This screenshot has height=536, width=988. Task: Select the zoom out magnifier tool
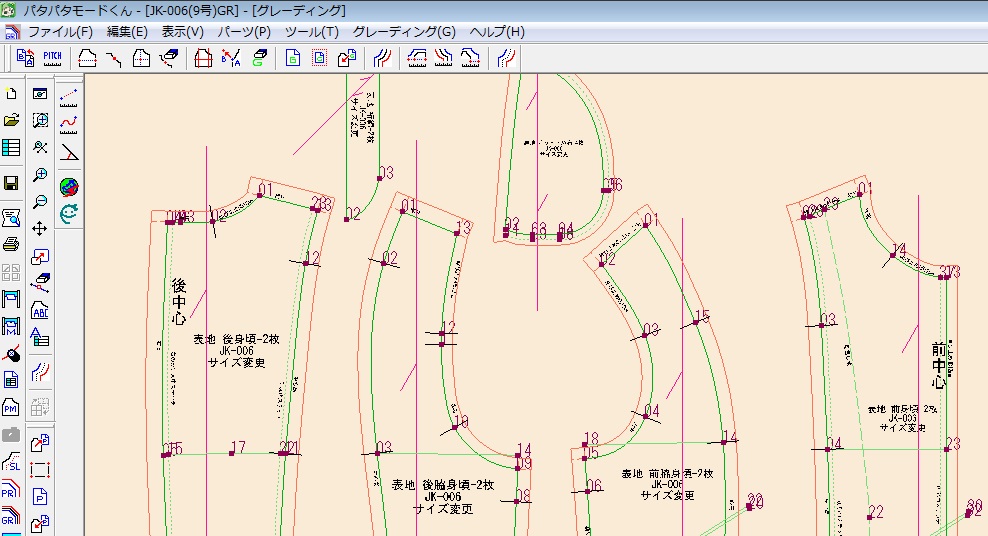[41, 201]
